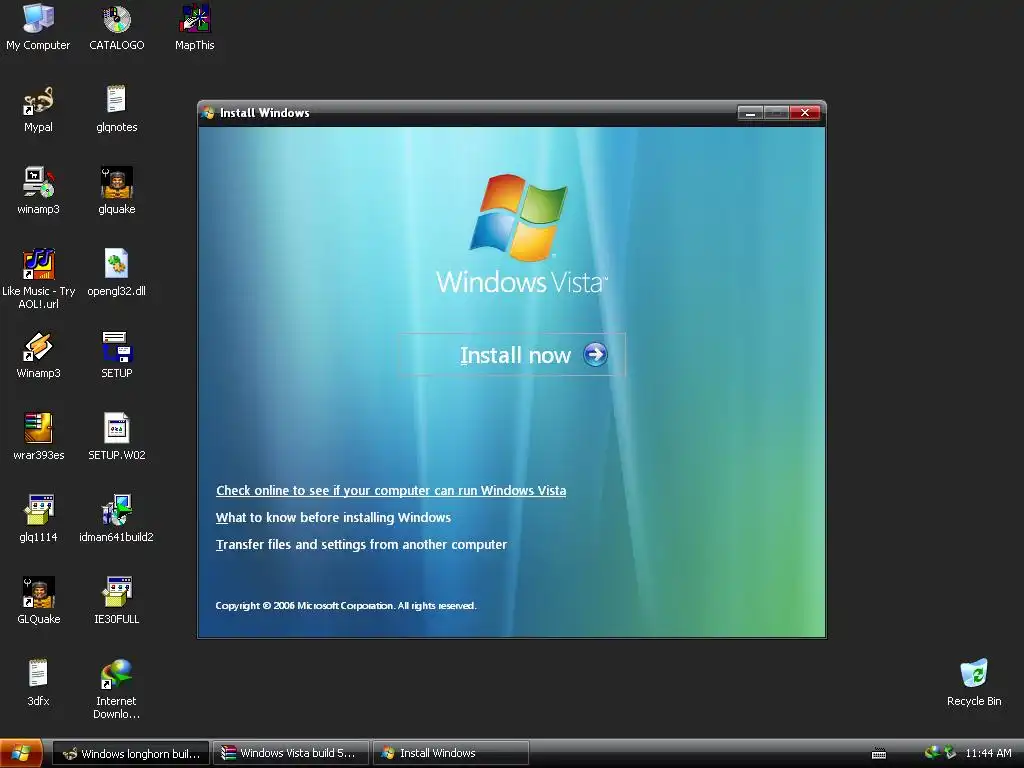Close the Install Windows window
The image size is (1024, 768).
point(805,113)
